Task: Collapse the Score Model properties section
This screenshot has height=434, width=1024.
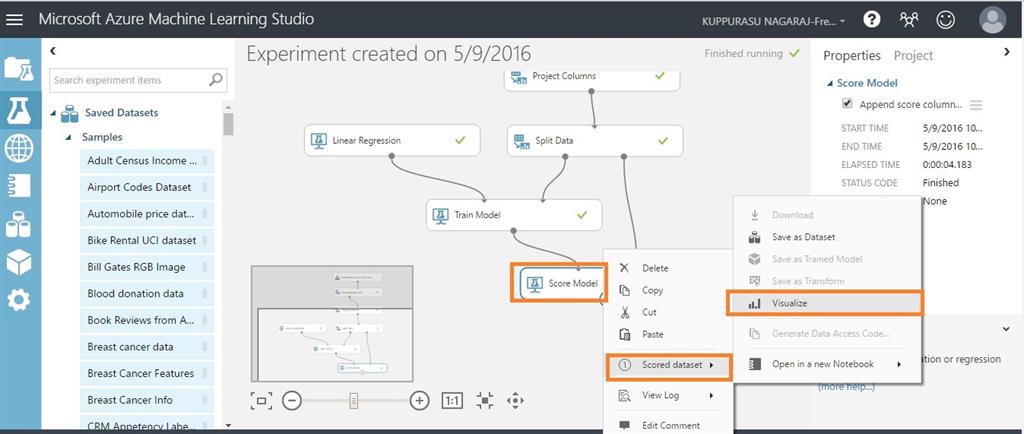Action: coord(830,84)
